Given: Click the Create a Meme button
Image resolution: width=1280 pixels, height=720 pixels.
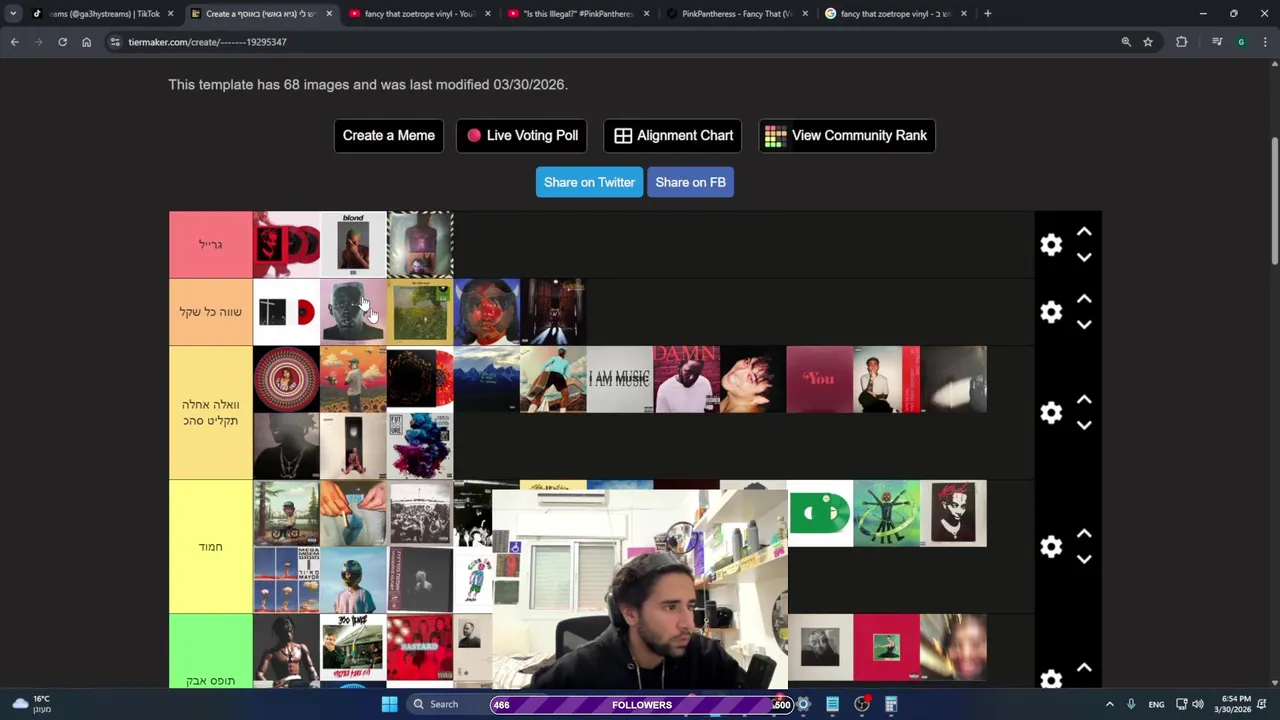Looking at the screenshot, I should pos(389,136).
